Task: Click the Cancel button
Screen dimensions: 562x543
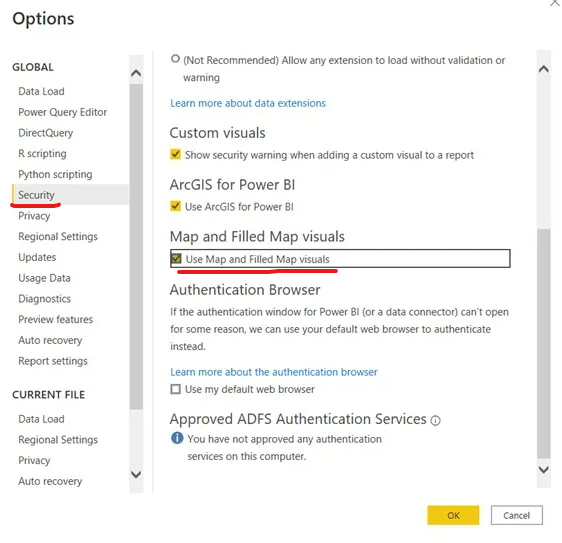Action: pyautogui.click(x=516, y=515)
